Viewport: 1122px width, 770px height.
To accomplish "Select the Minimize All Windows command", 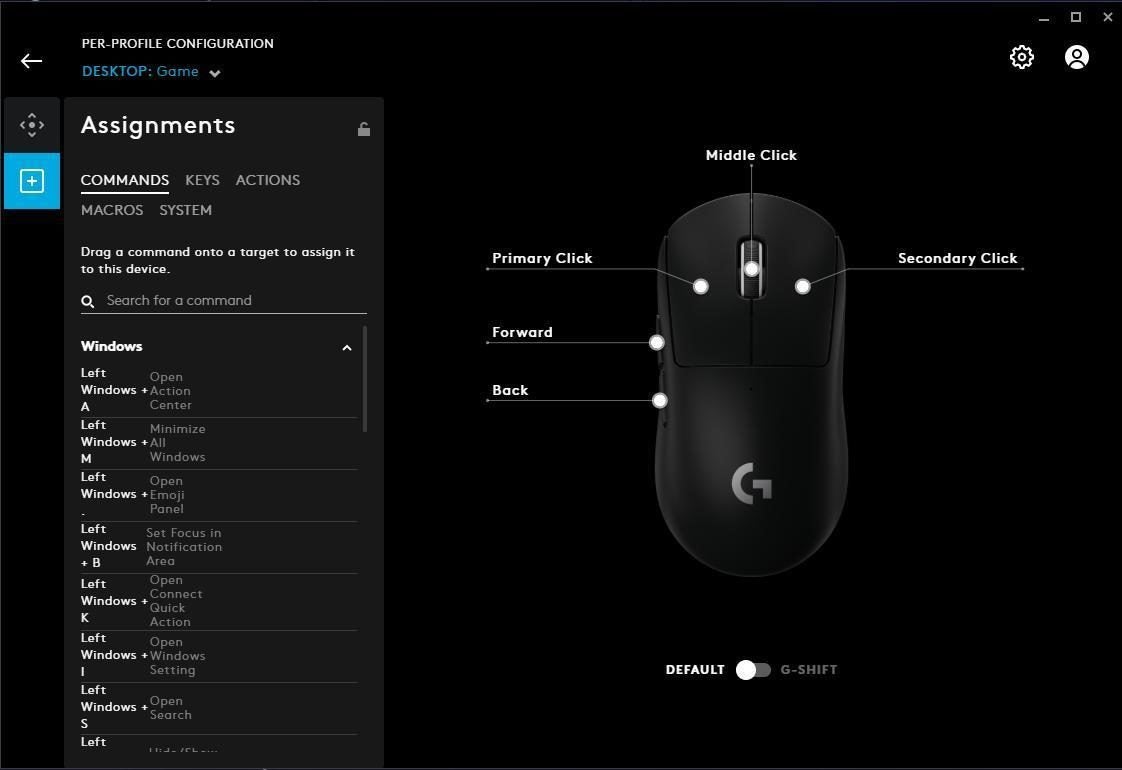I will (218, 443).
